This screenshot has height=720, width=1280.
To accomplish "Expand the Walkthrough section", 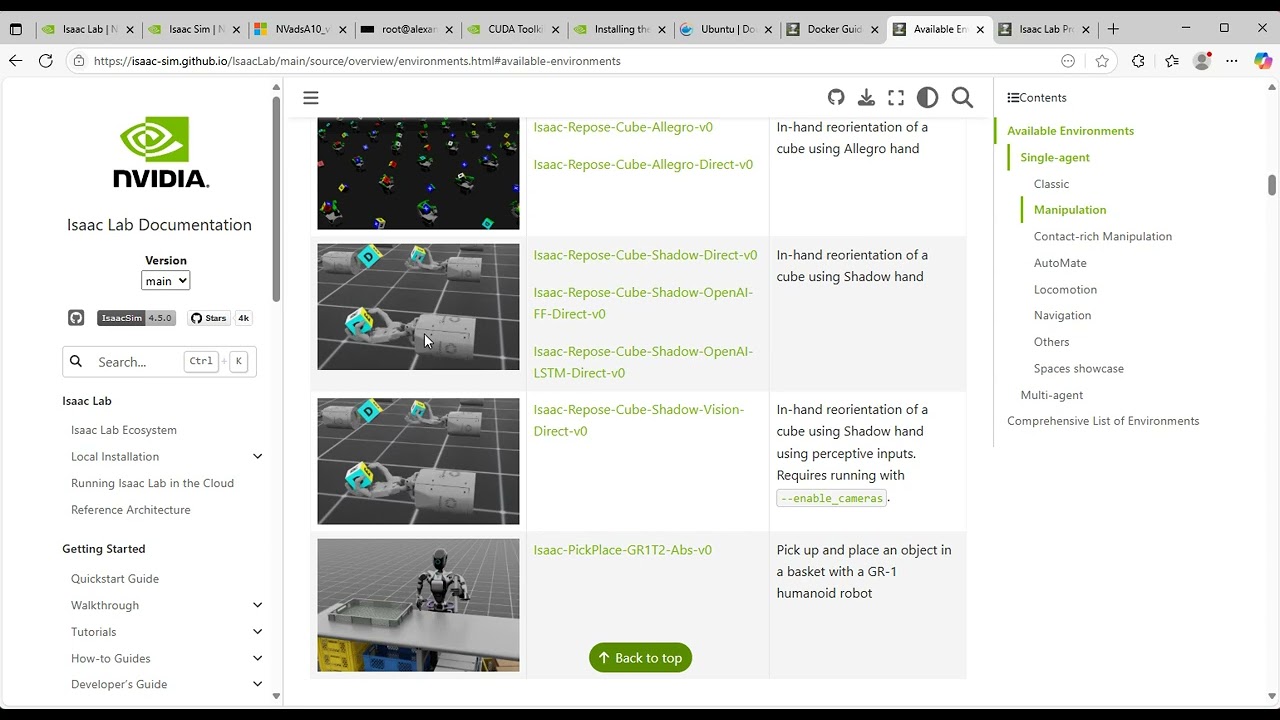I will pyautogui.click(x=257, y=605).
